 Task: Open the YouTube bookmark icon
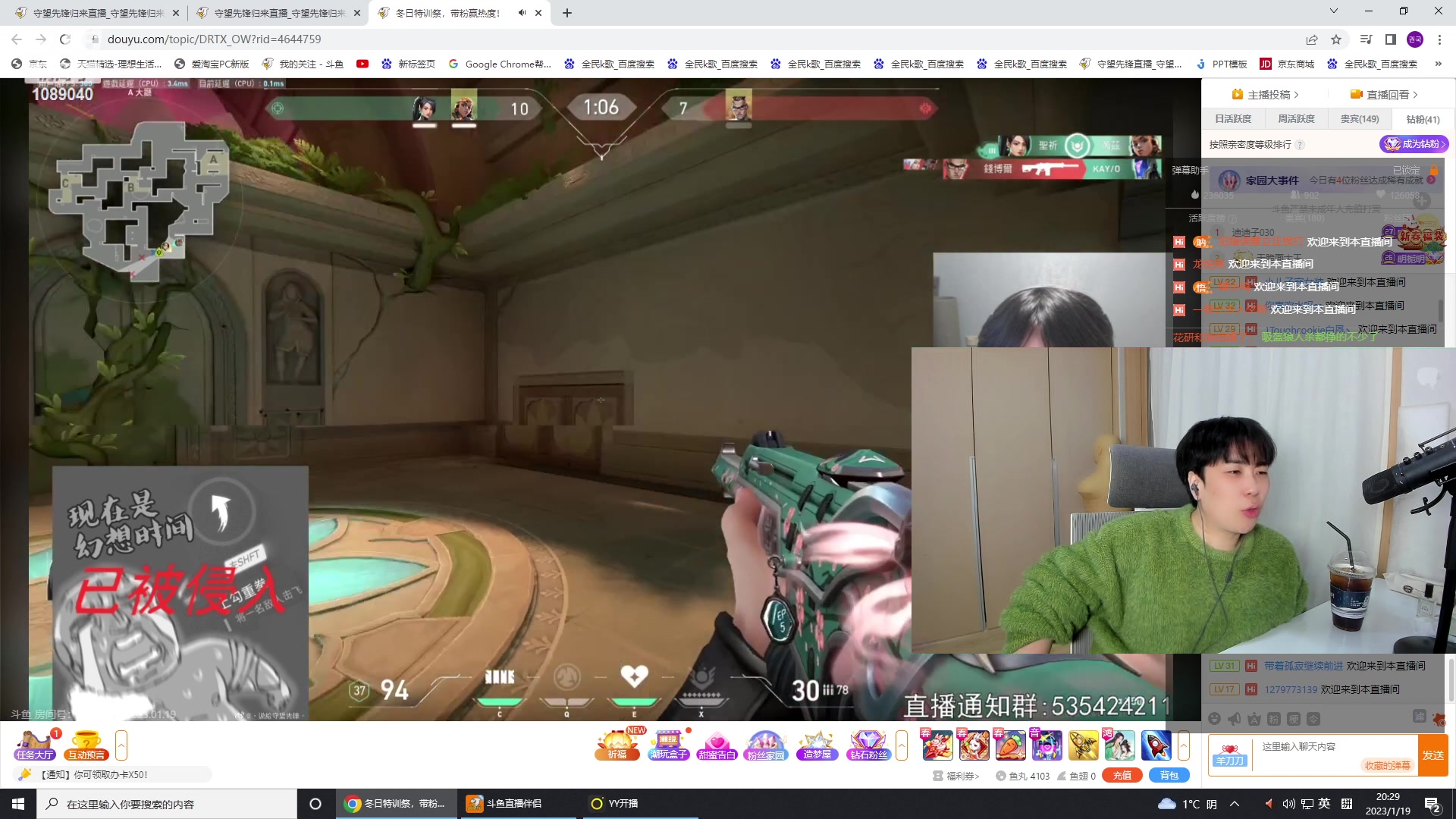pyautogui.click(x=362, y=64)
